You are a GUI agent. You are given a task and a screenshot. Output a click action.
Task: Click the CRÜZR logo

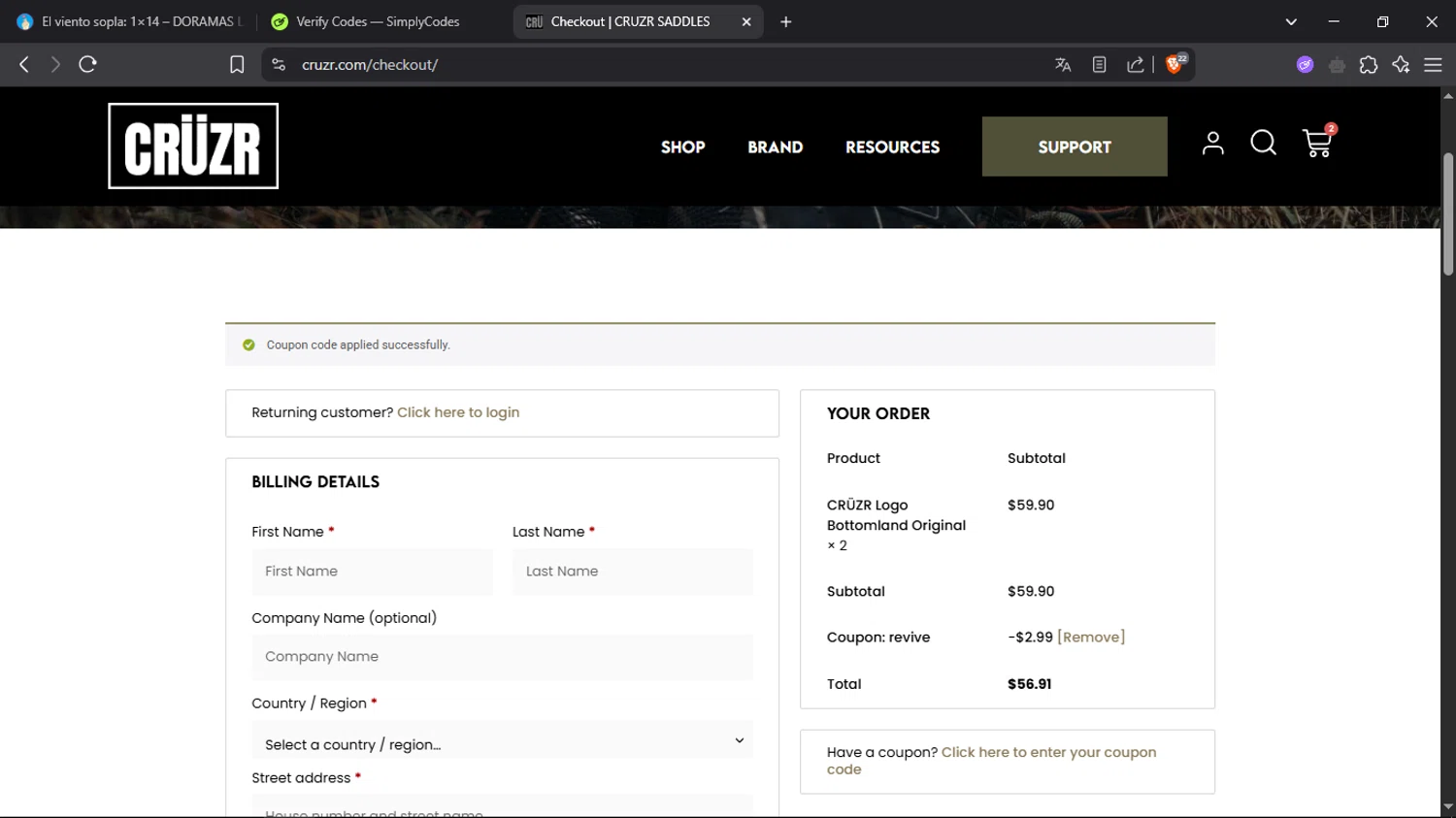(193, 147)
